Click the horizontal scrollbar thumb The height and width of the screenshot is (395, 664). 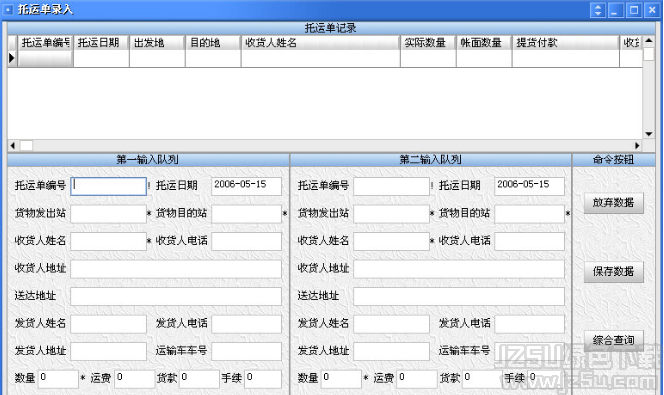[x=26, y=145]
